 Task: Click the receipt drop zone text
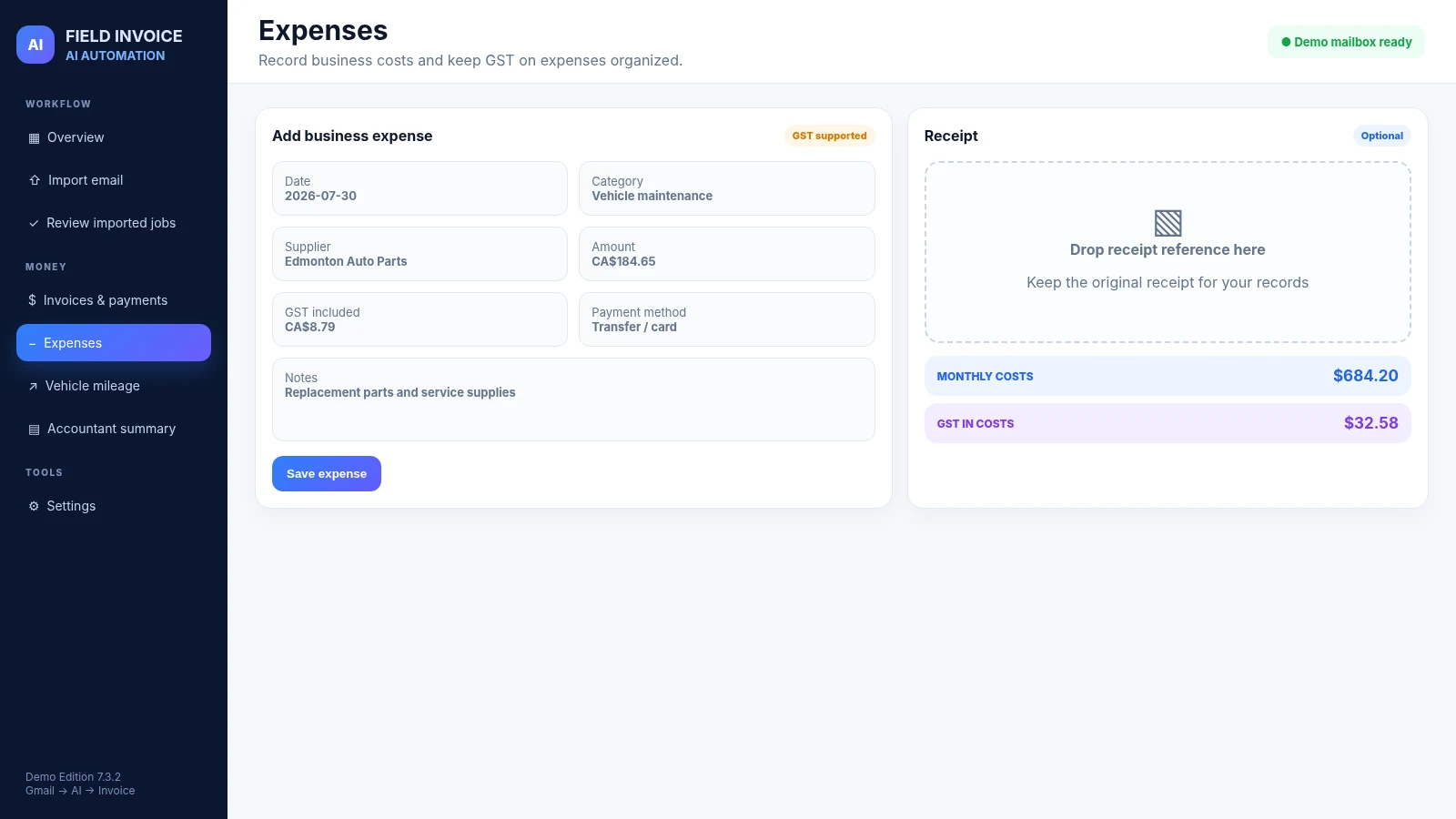point(1168,249)
